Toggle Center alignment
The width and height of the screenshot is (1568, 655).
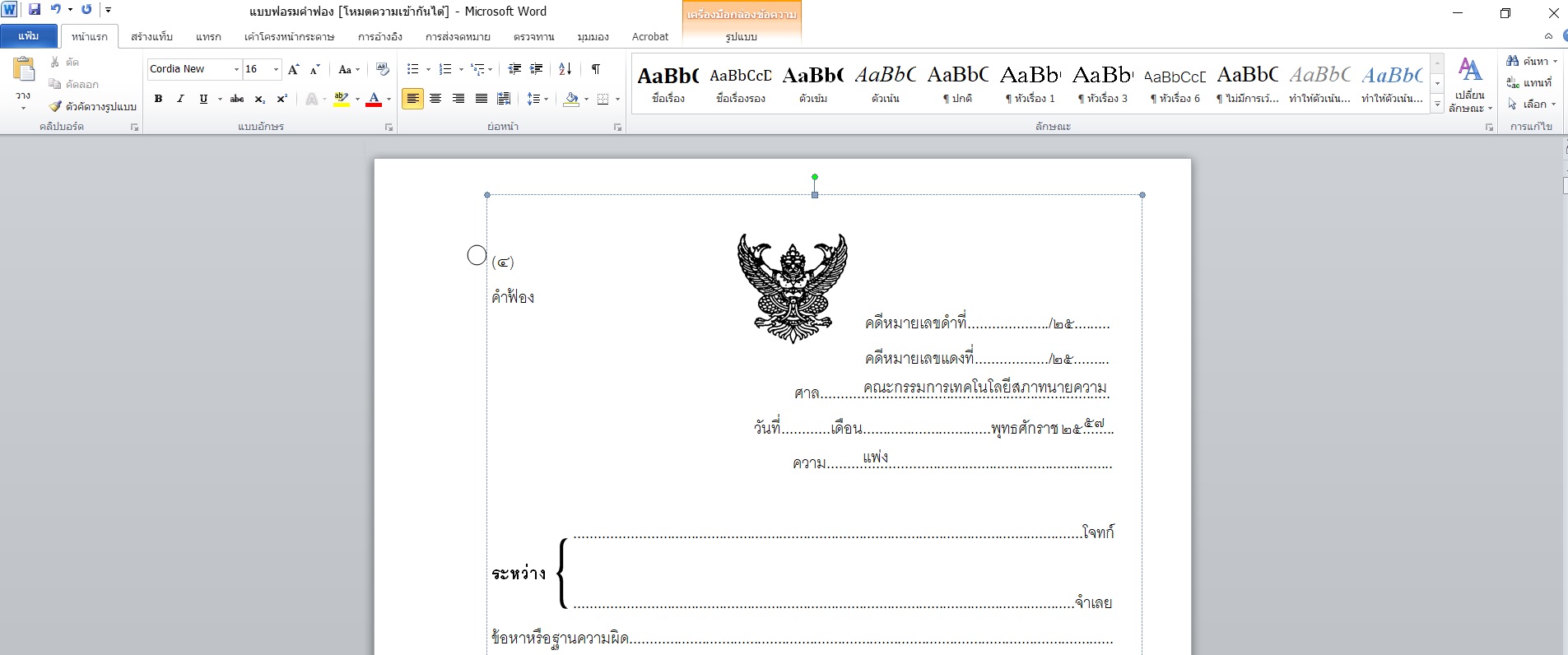click(435, 99)
